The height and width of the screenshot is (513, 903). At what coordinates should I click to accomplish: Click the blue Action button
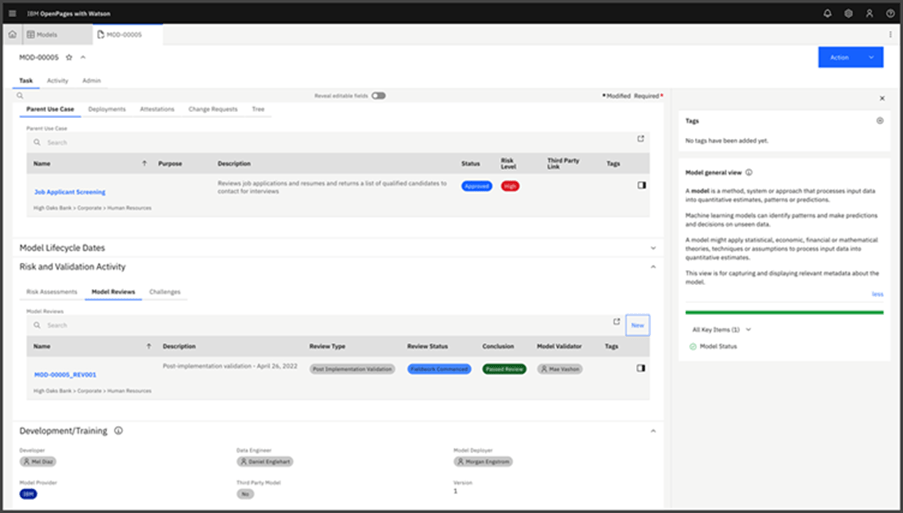(839, 57)
